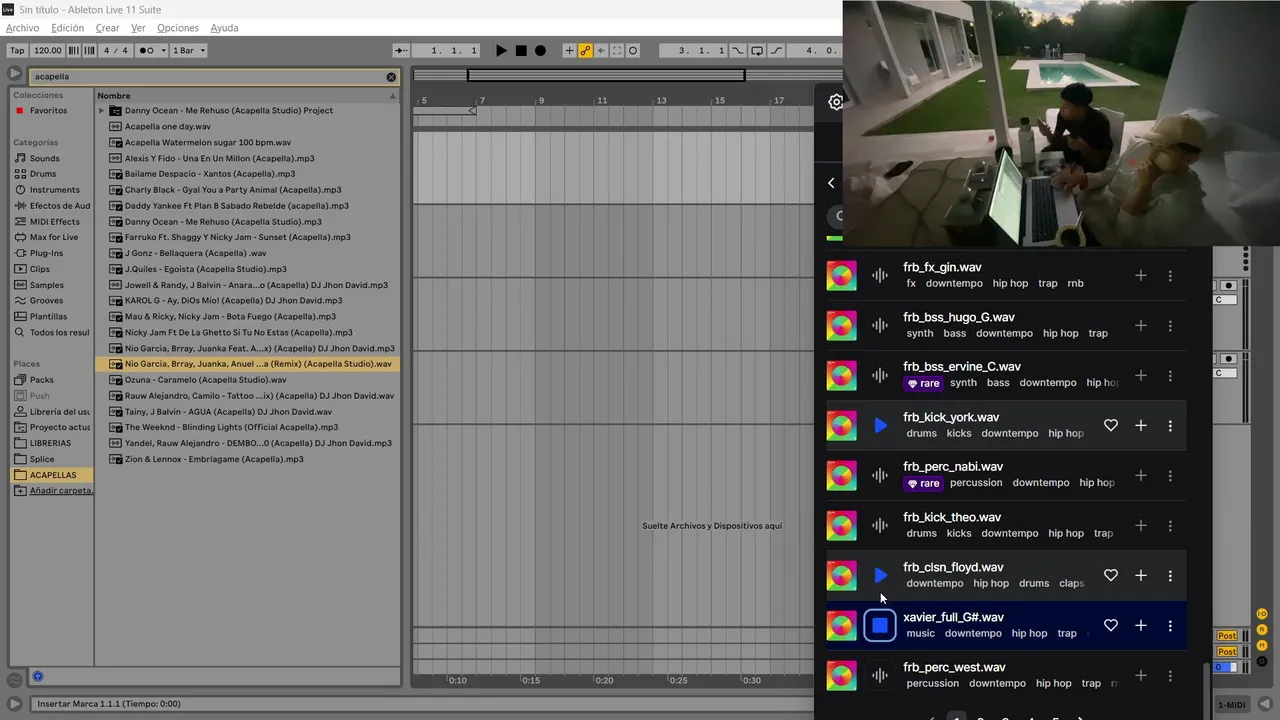
Task: Select the Clips category
Action: tap(40, 269)
